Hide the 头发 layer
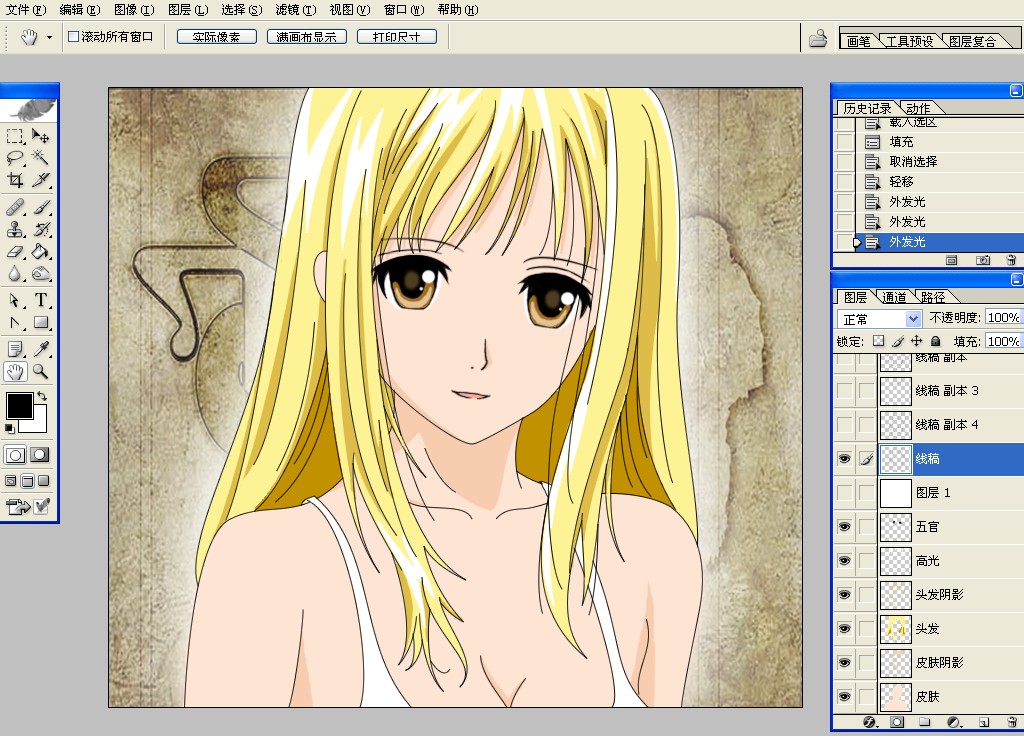This screenshot has height=736, width=1024. [x=845, y=628]
